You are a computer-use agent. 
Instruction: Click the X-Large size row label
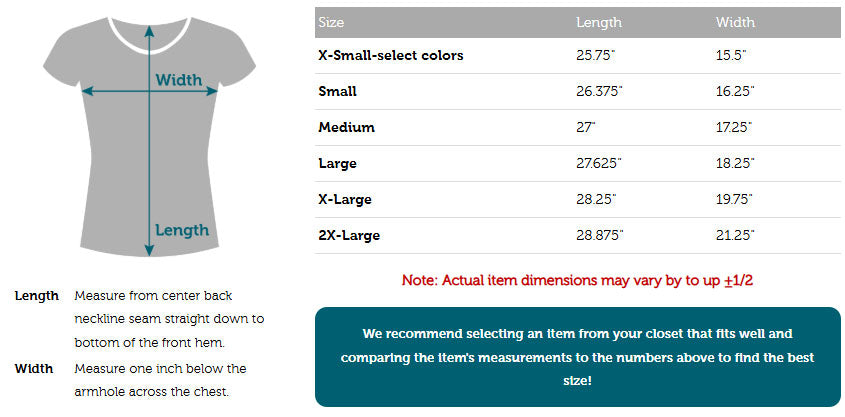345,199
